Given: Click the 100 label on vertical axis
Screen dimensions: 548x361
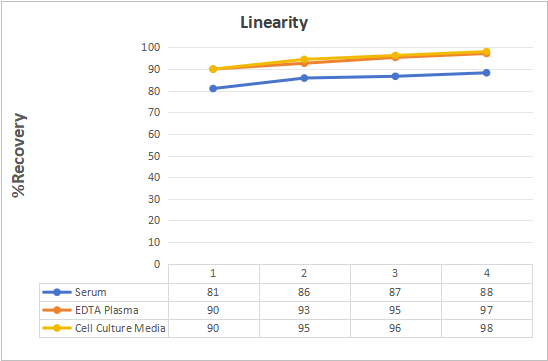Looking at the screenshot, I should (151, 47).
